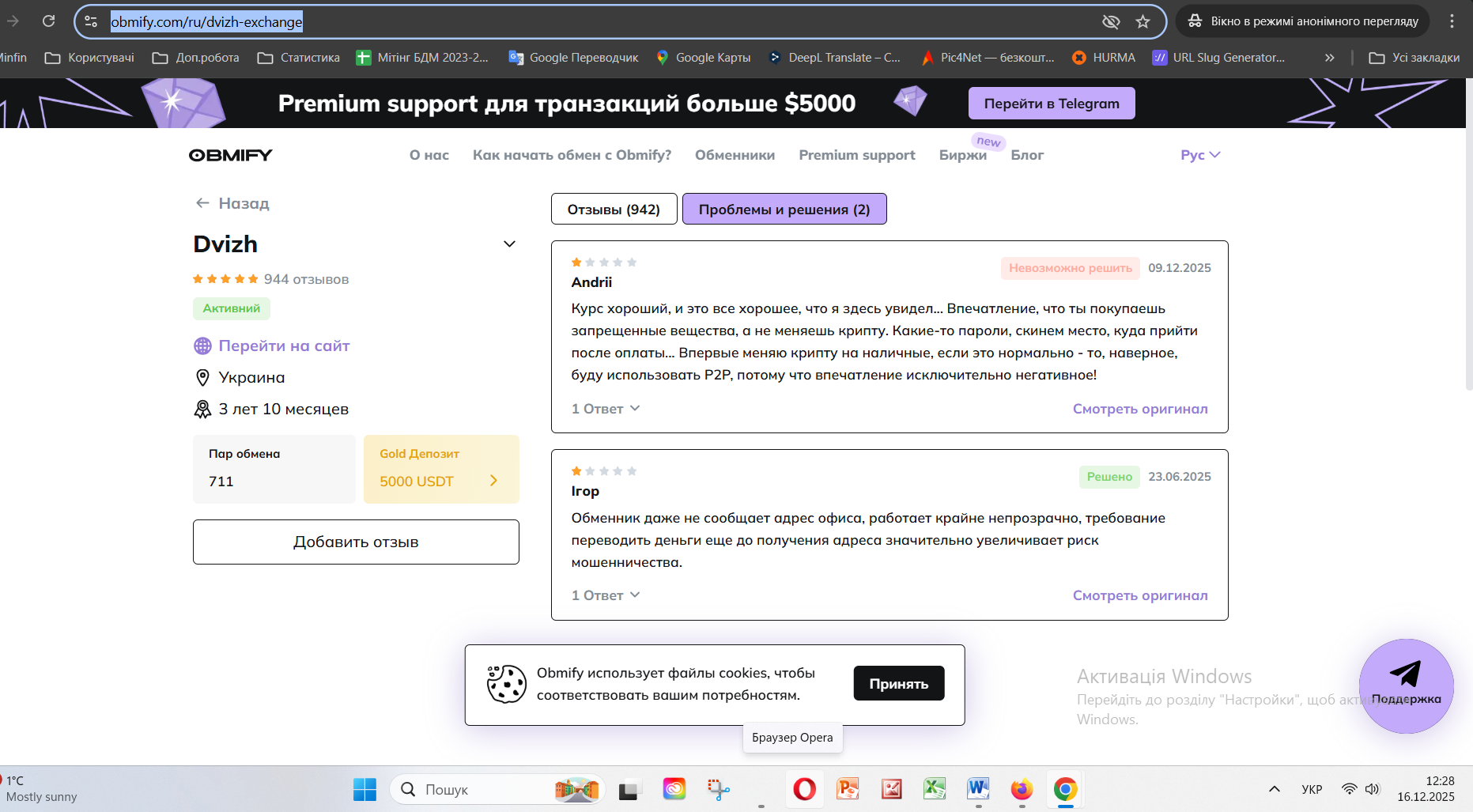This screenshot has height=812, width=1473.
Task: Reload the page with the refresh icon
Action: click(49, 21)
